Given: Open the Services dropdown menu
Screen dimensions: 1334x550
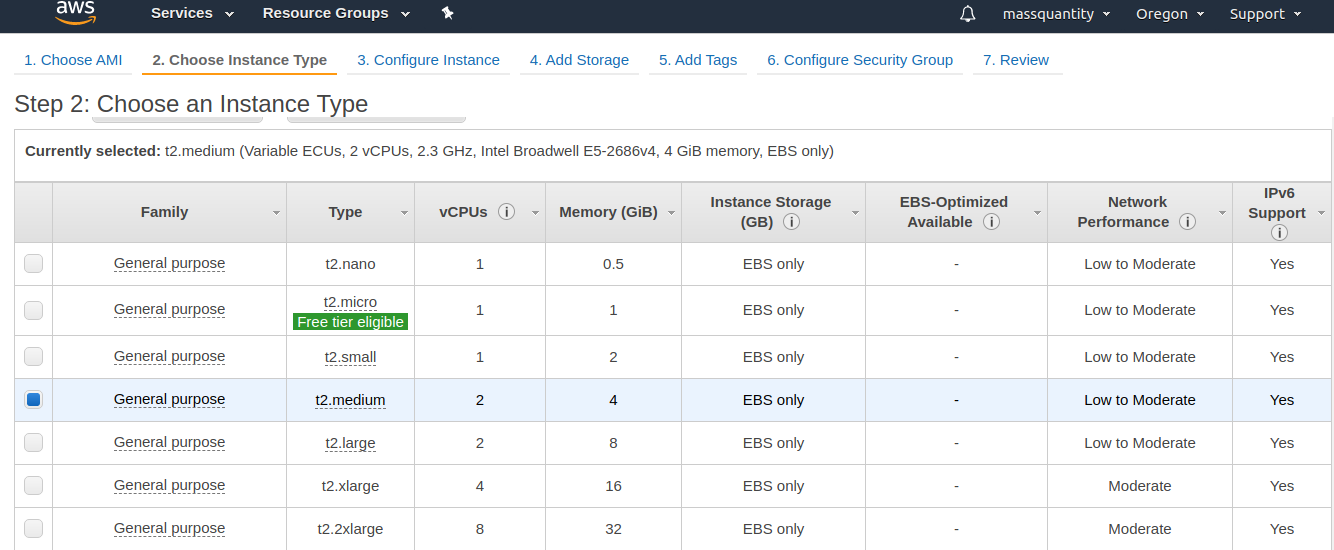Looking at the screenshot, I should [x=192, y=13].
